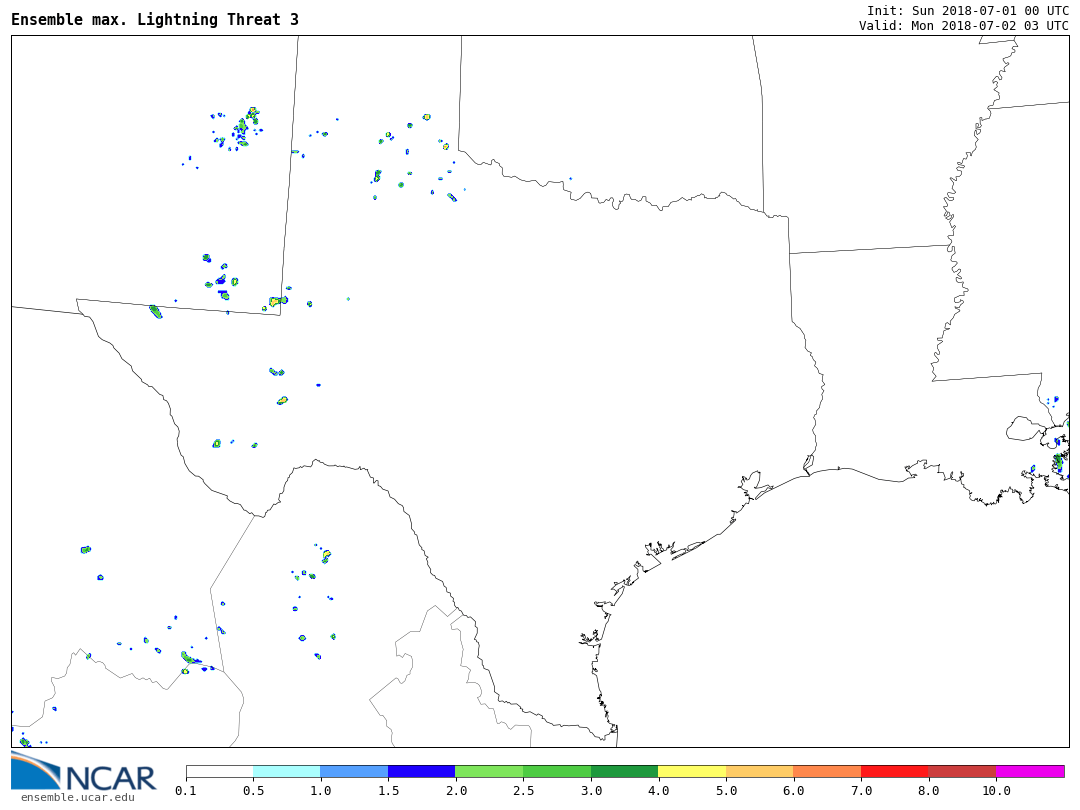
Task: Pick the light cyan 0.5–1.0 swatch
Action: [286, 772]
